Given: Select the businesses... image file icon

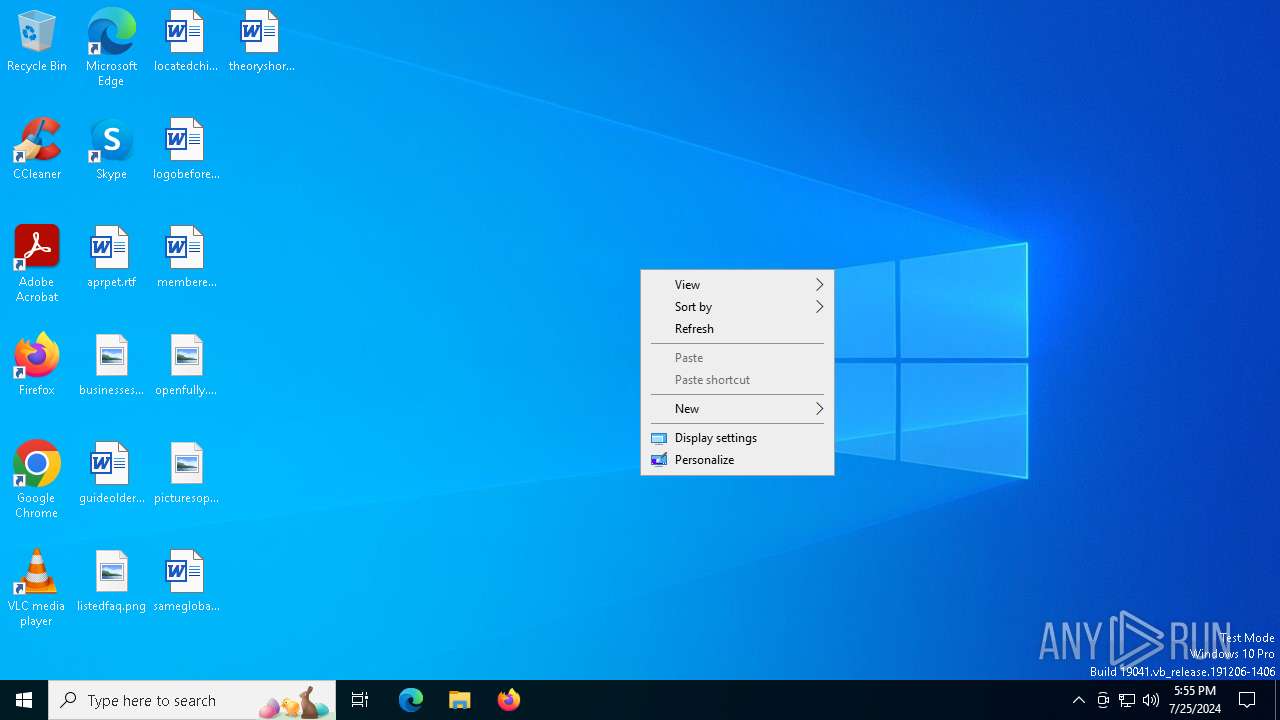Looking at the screenshot, I should [x=111, y=366].
